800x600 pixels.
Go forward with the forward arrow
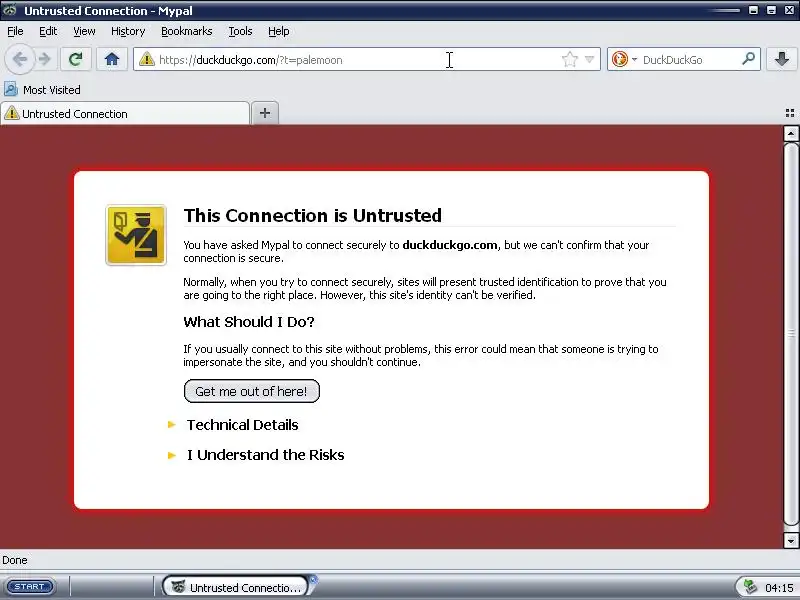point(45,59)
